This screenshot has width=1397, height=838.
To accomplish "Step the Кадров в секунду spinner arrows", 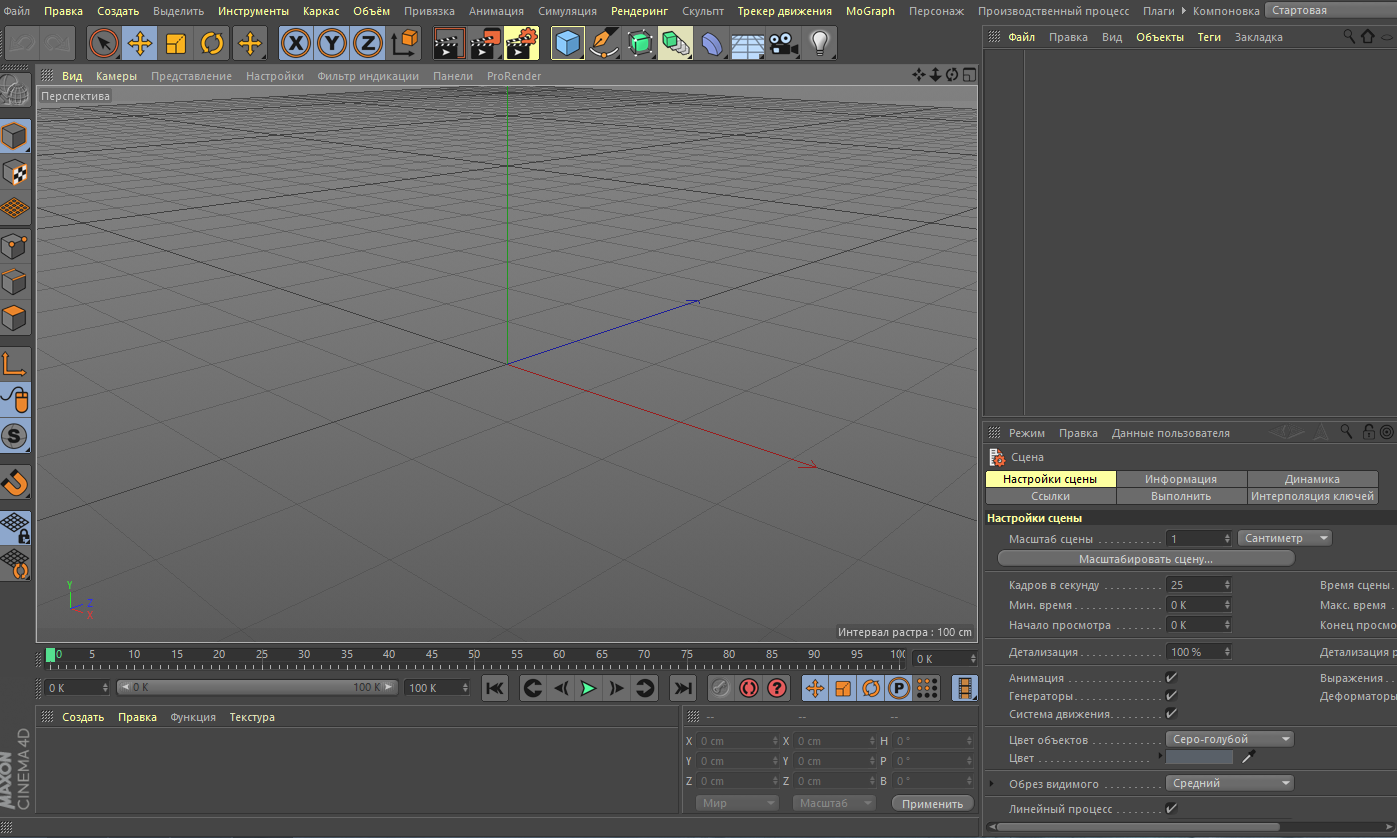I will pos(1227,585).
